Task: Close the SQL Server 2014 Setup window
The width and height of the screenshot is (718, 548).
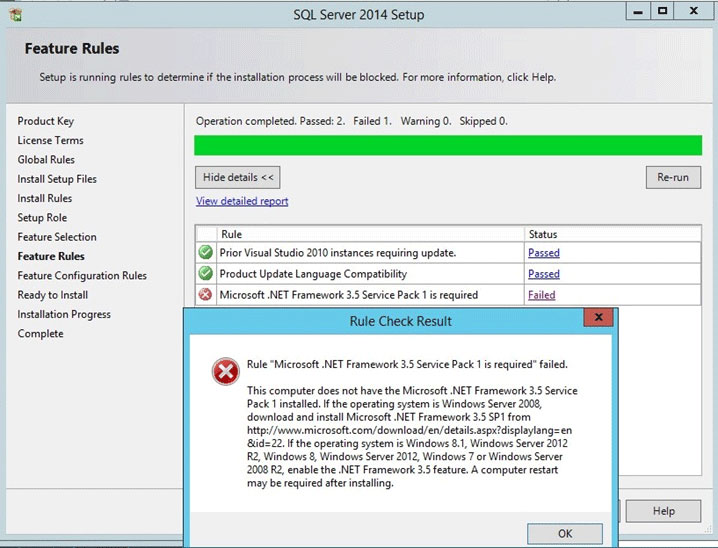Action: [x=694, y=11]
